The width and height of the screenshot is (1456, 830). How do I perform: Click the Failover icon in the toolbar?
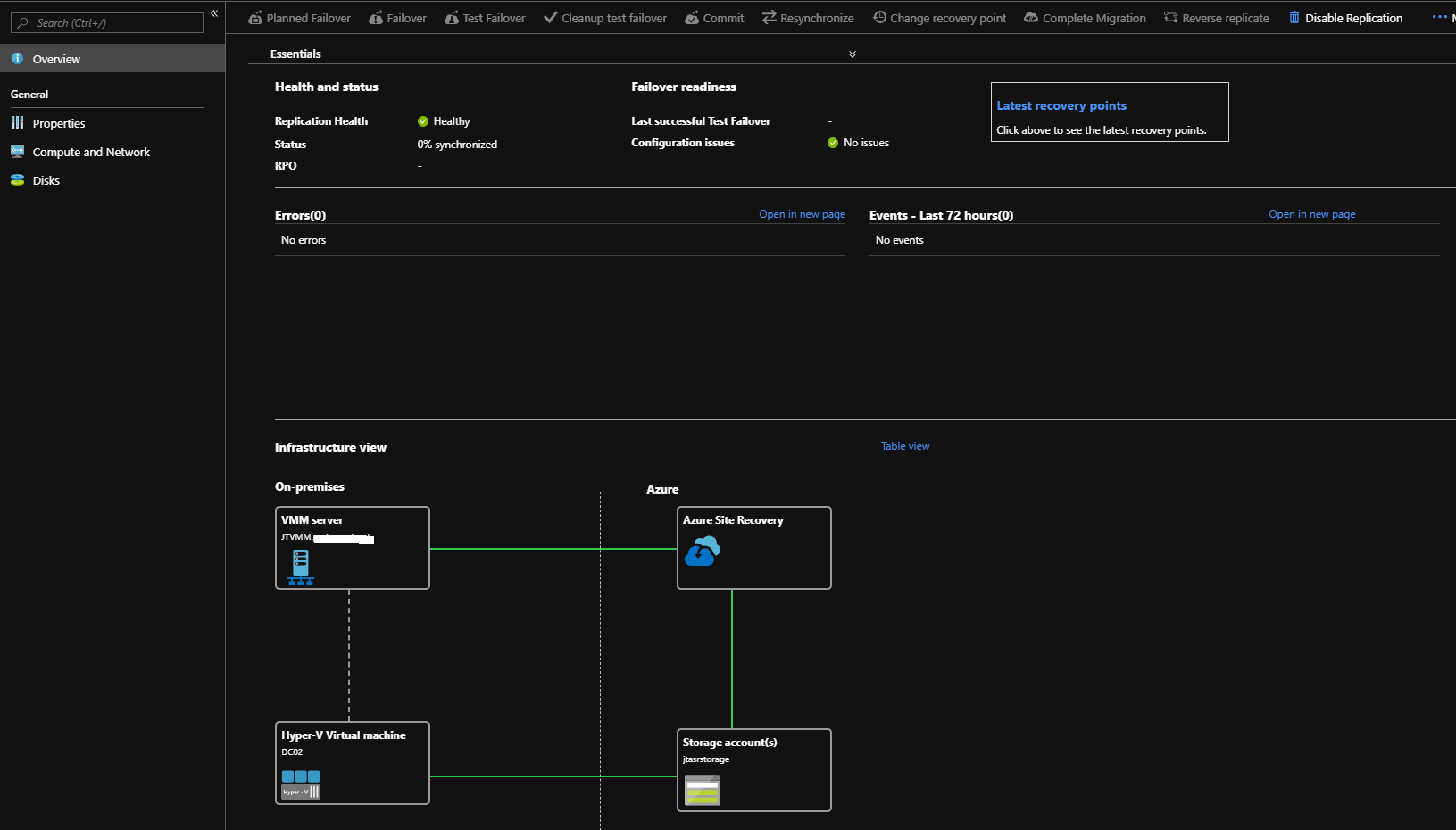click(375, 17)
